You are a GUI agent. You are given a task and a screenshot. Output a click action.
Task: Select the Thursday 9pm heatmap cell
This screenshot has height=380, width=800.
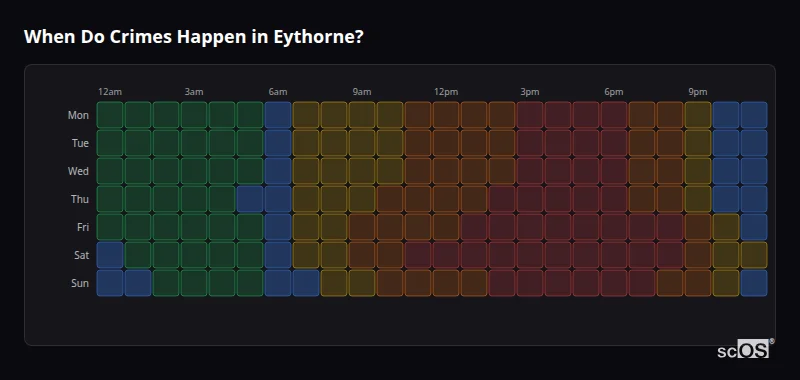[698, 199]
